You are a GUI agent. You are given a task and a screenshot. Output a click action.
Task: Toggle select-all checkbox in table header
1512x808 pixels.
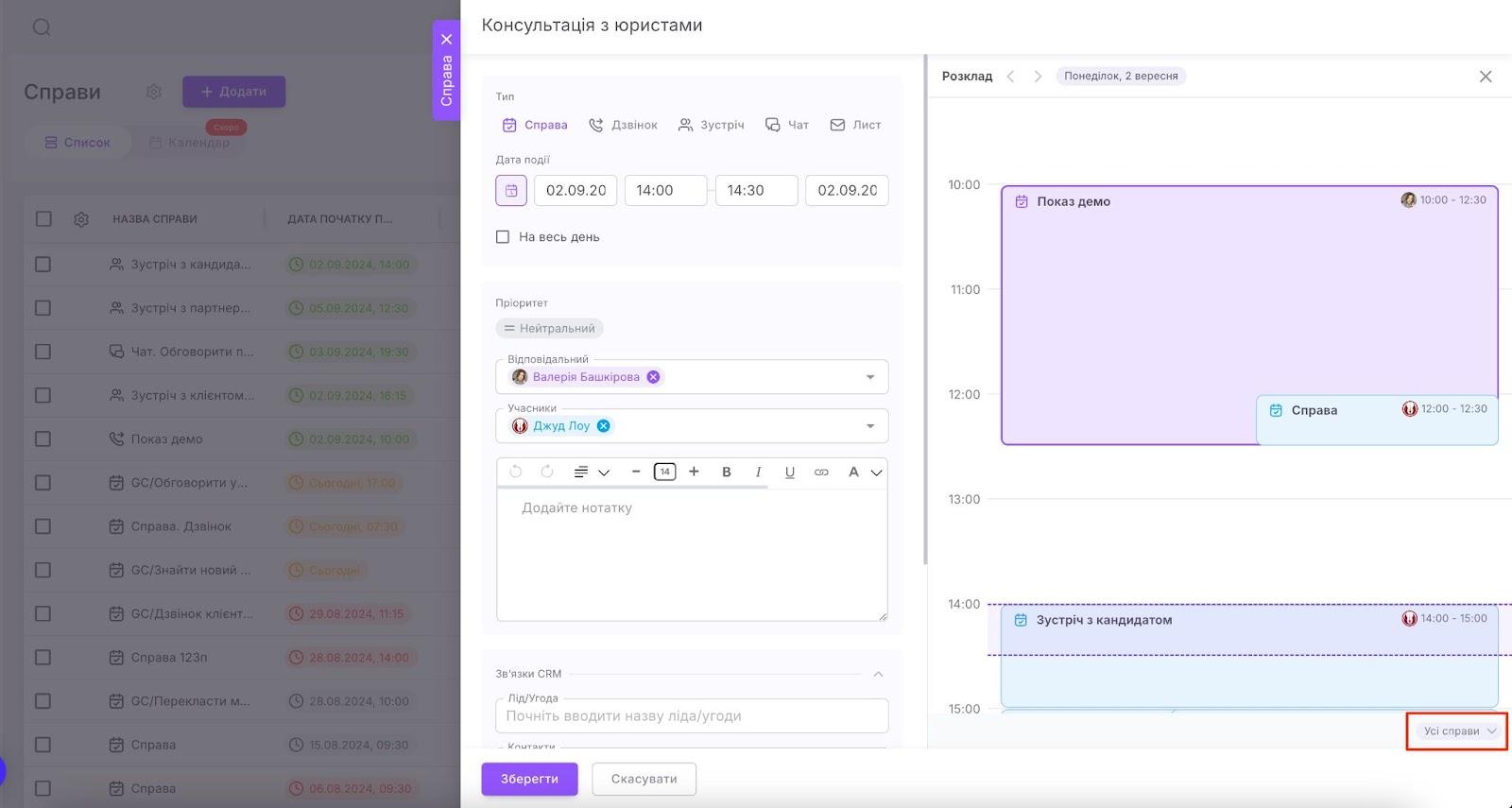tap(43, 219)
